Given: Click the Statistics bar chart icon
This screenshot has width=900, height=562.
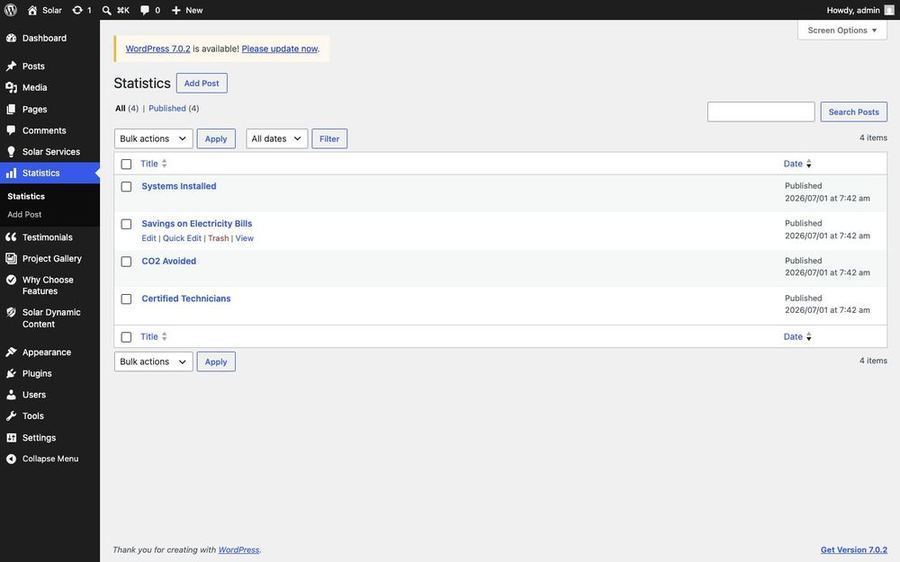Looking at the screenshot, I should (x=11, y=173).
